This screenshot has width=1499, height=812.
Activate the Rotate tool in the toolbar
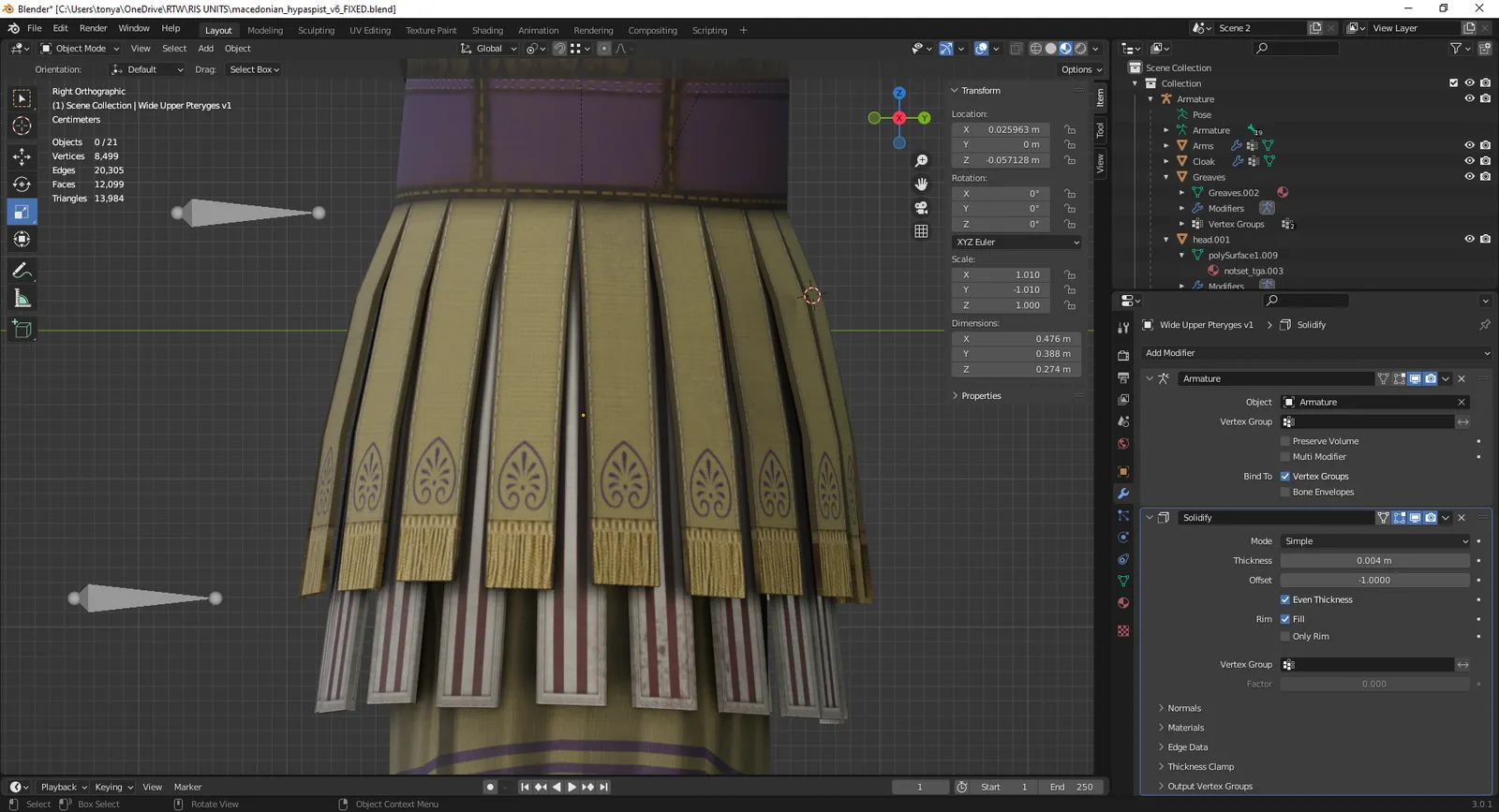click(22, 185)
